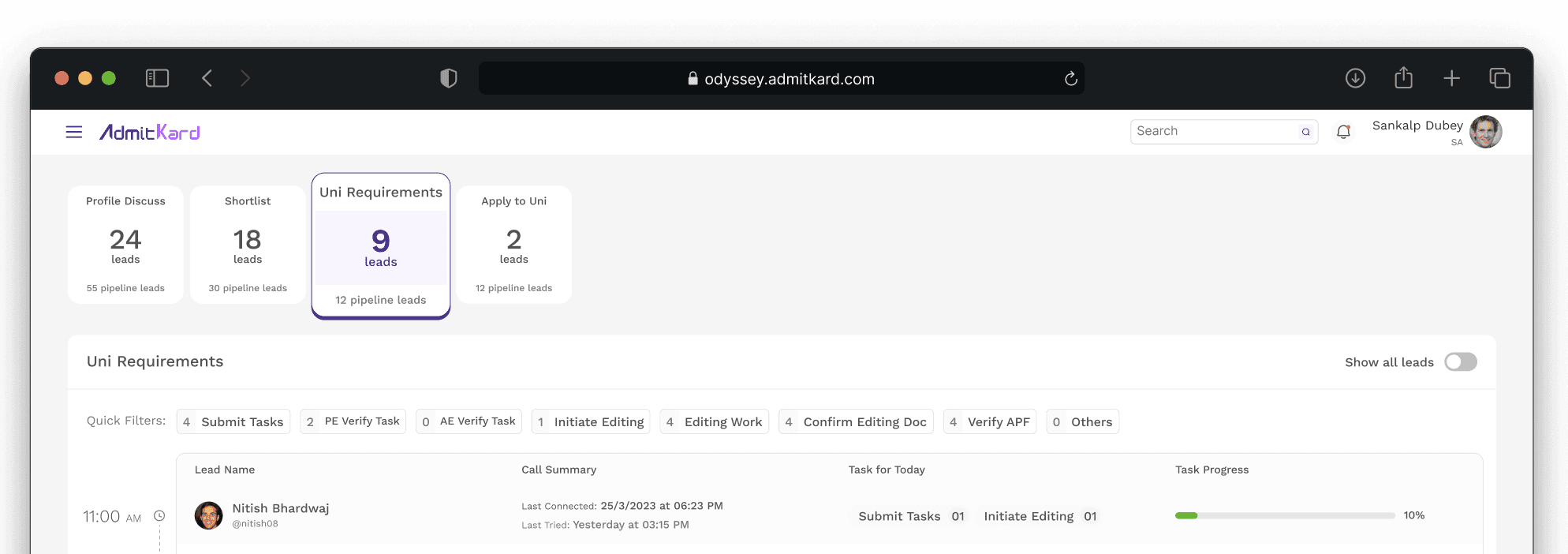This screenshot has width=1568, height=554.
Task: Select the Uni Requirements stage card
Action: pyautogui.click(x=381, y=246)
